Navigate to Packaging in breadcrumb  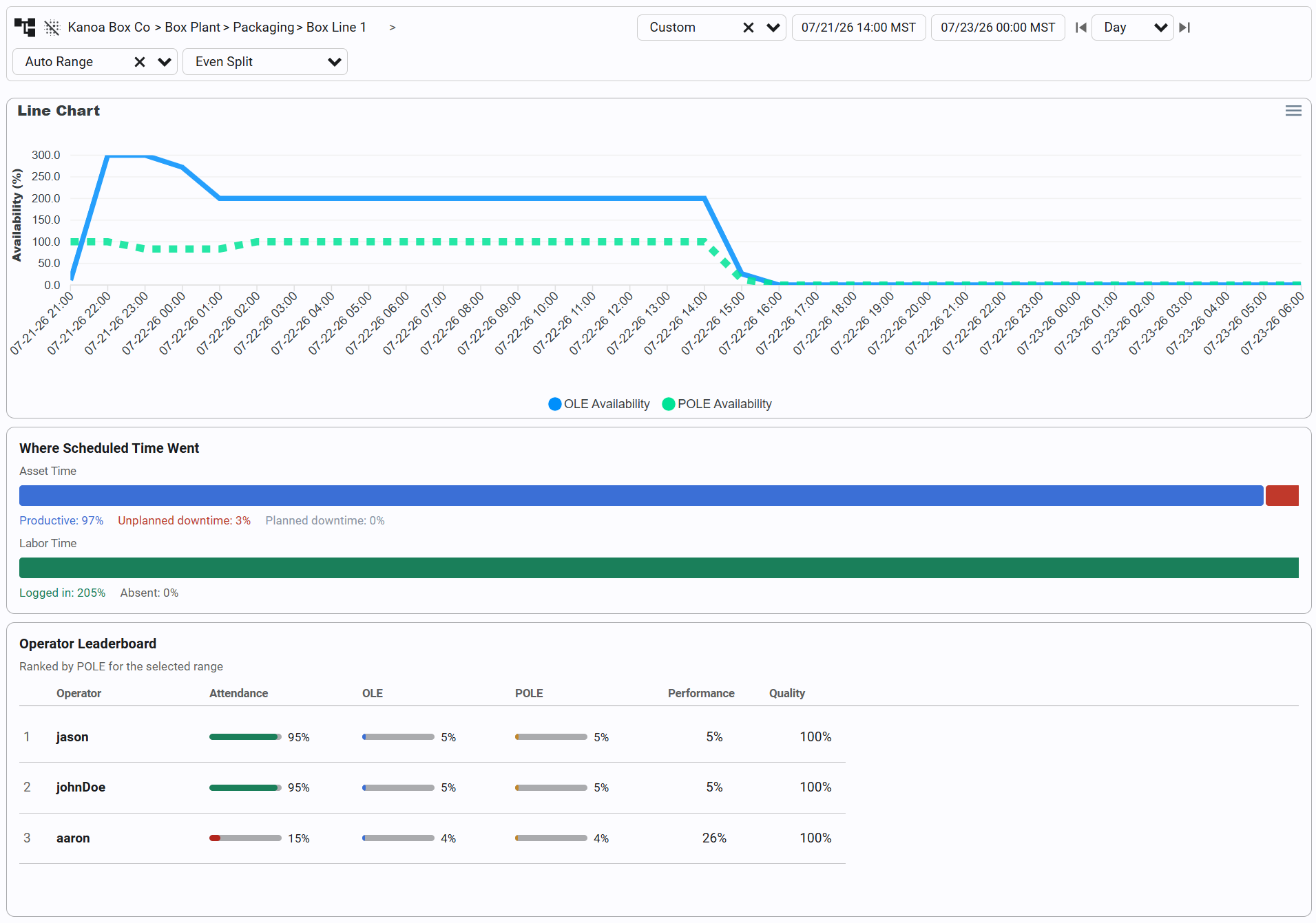click(264, 28)
